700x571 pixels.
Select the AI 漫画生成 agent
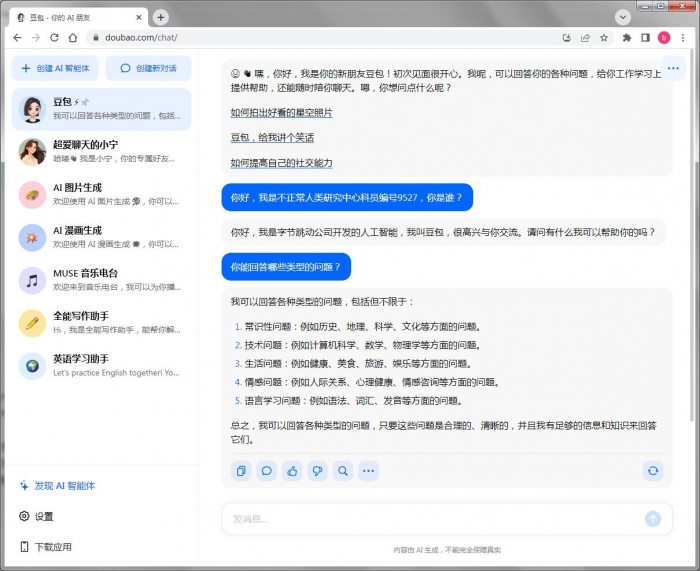(101, 238)
